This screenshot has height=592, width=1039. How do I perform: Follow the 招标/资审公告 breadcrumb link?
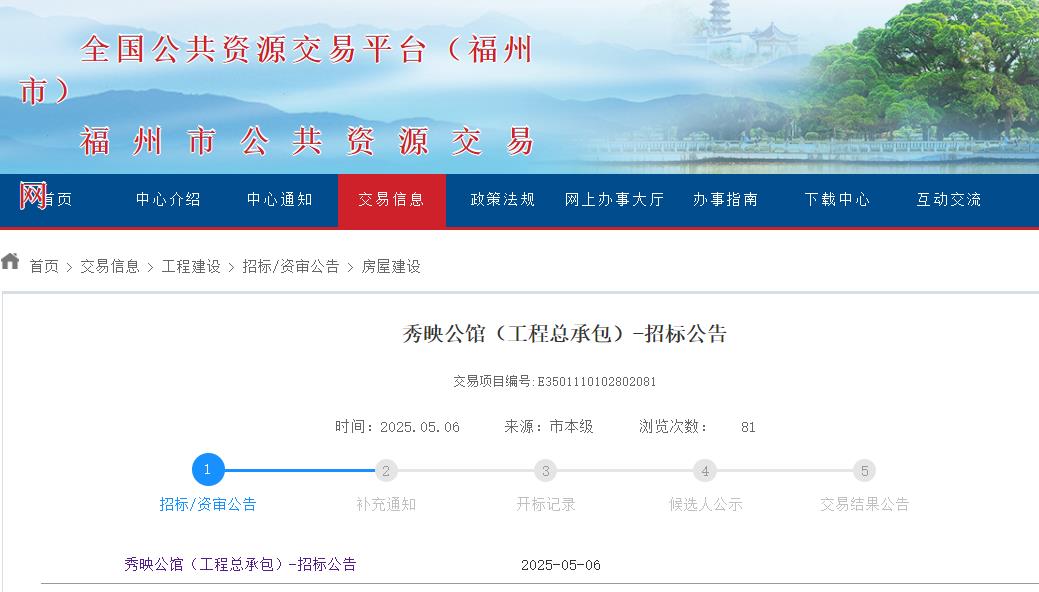[291, 266]
